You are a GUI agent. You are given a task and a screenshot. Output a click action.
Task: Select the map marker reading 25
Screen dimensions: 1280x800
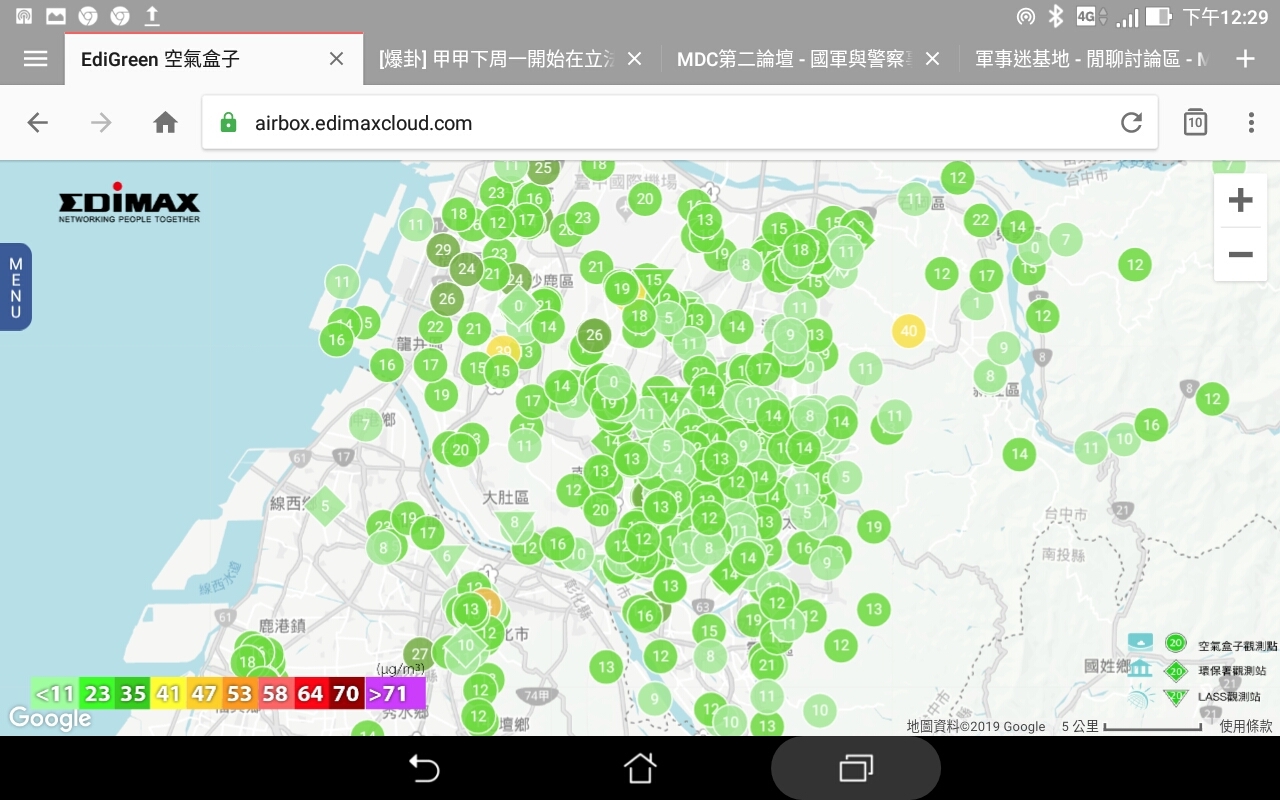[x=543, y=169]
